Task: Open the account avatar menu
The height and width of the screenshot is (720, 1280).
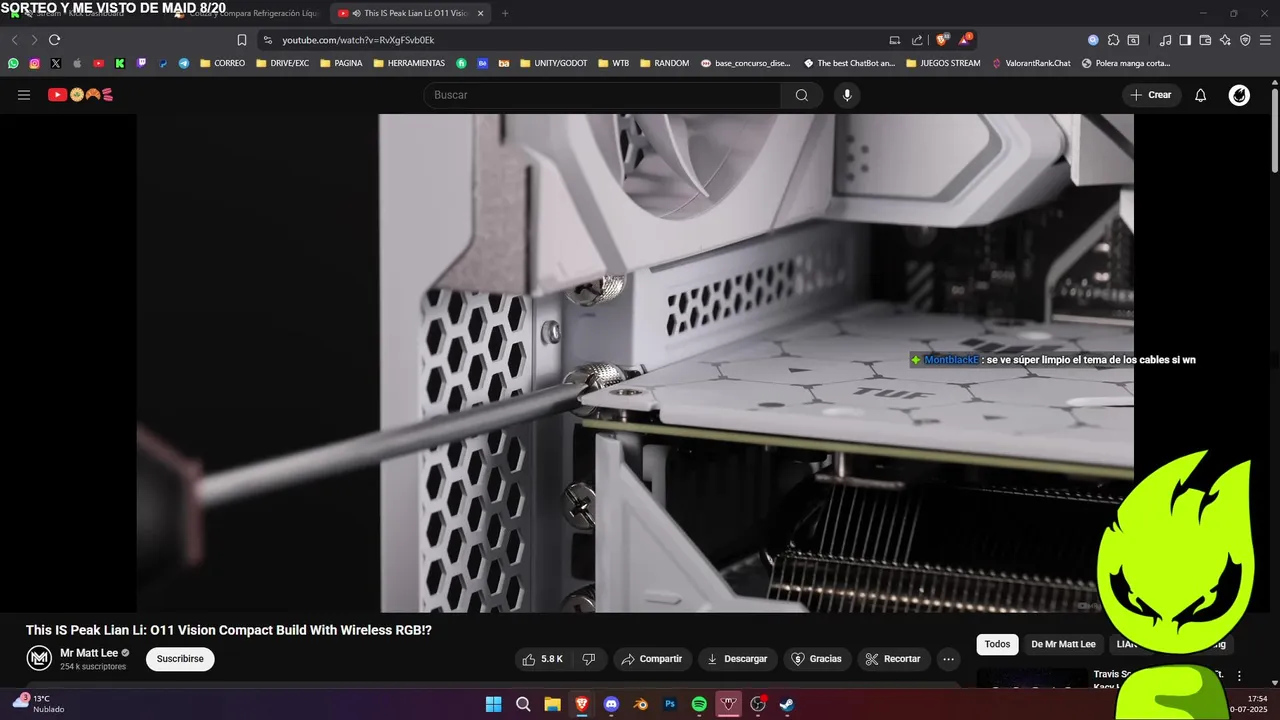Action: (1239, 95)
